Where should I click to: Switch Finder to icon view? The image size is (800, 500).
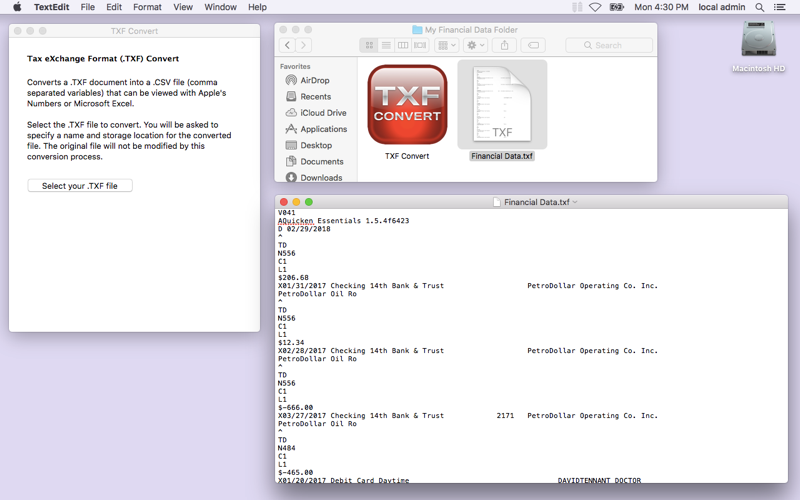(369, 45)
